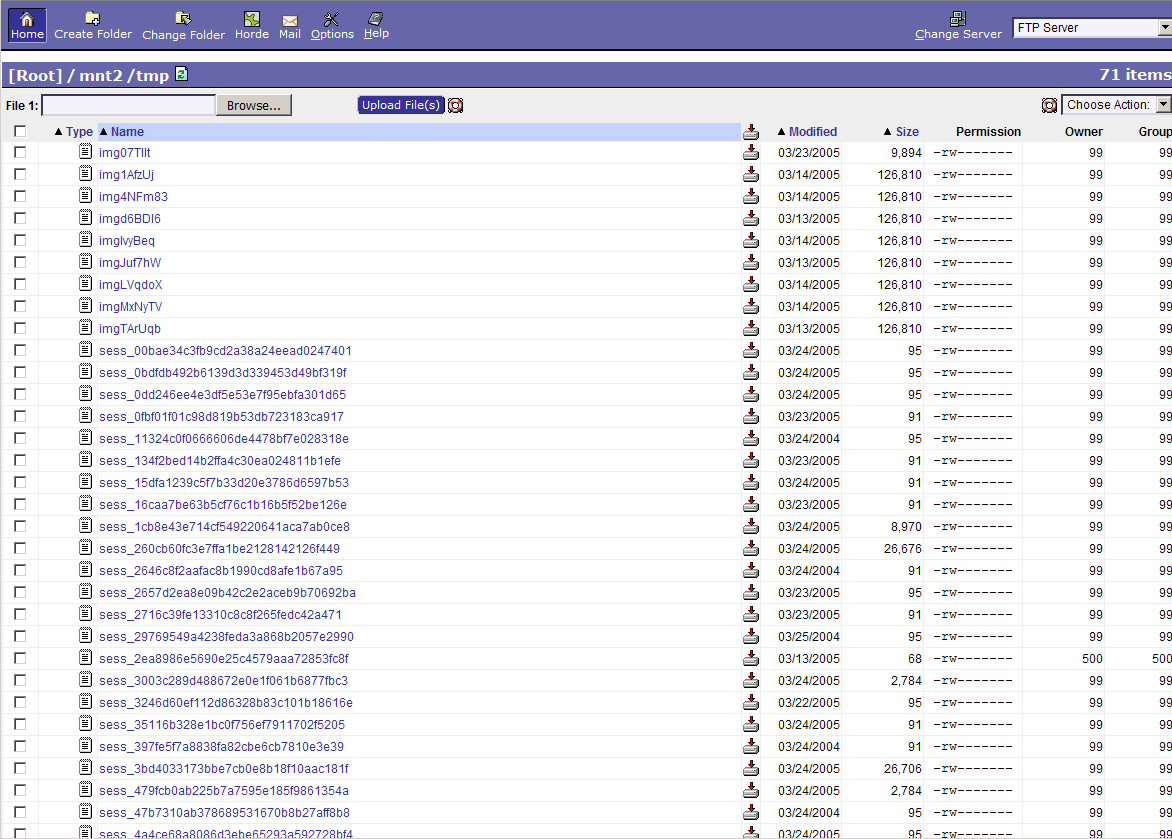Open the Help menu item
Viewport: 1172px width, 839px height.
[376, 25]
